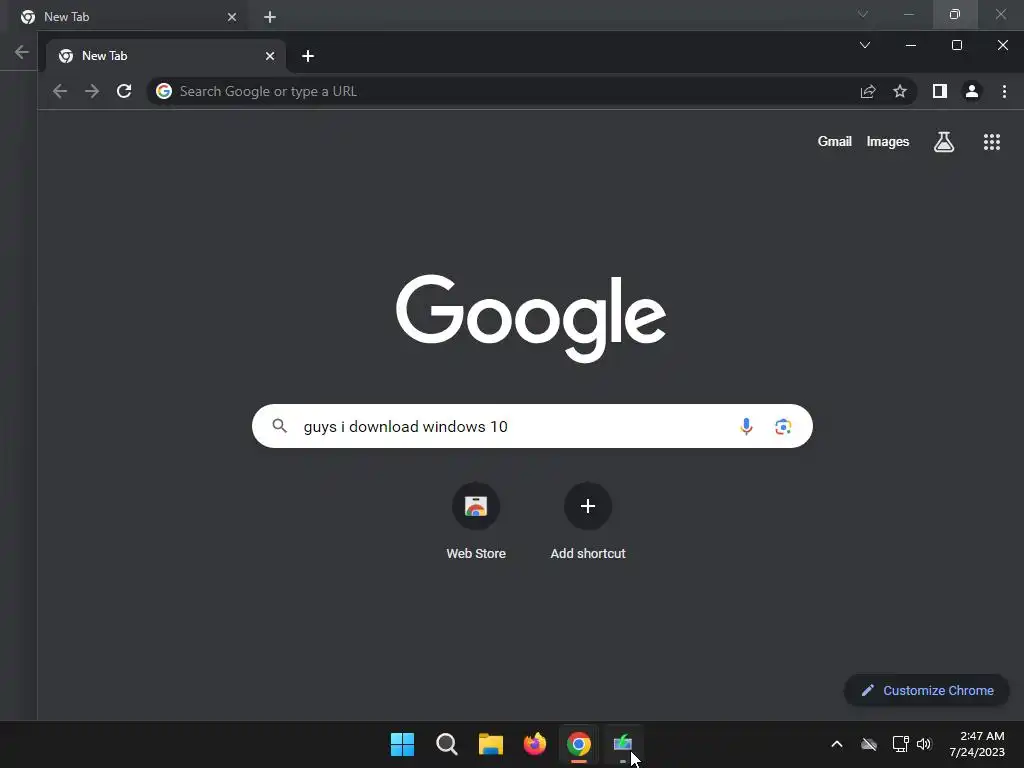Go back in front Chrome window
Image resolution: width=1024 pixels, height=768 pixels.
pos(60,91)
